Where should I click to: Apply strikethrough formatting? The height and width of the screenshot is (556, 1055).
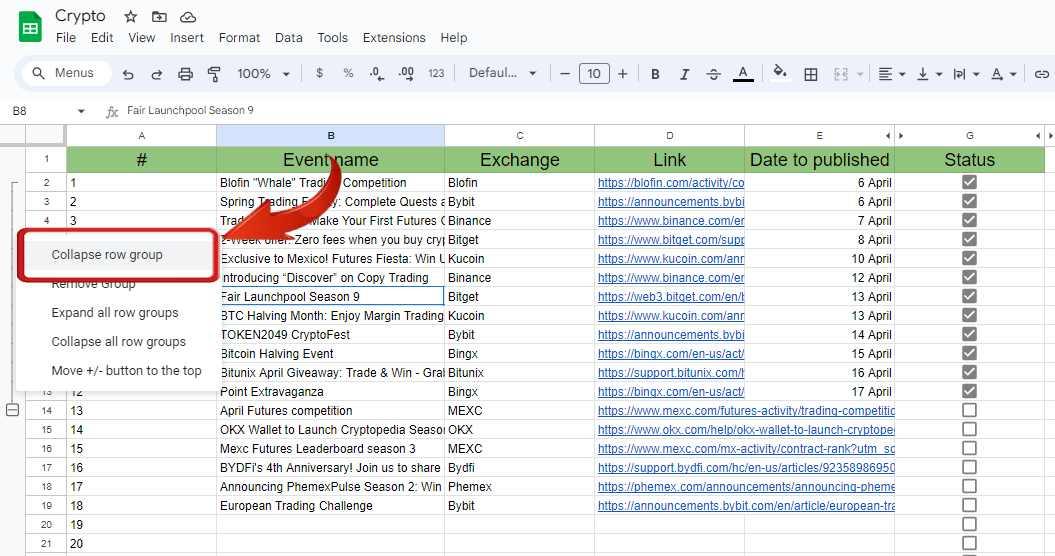point(714,74)
